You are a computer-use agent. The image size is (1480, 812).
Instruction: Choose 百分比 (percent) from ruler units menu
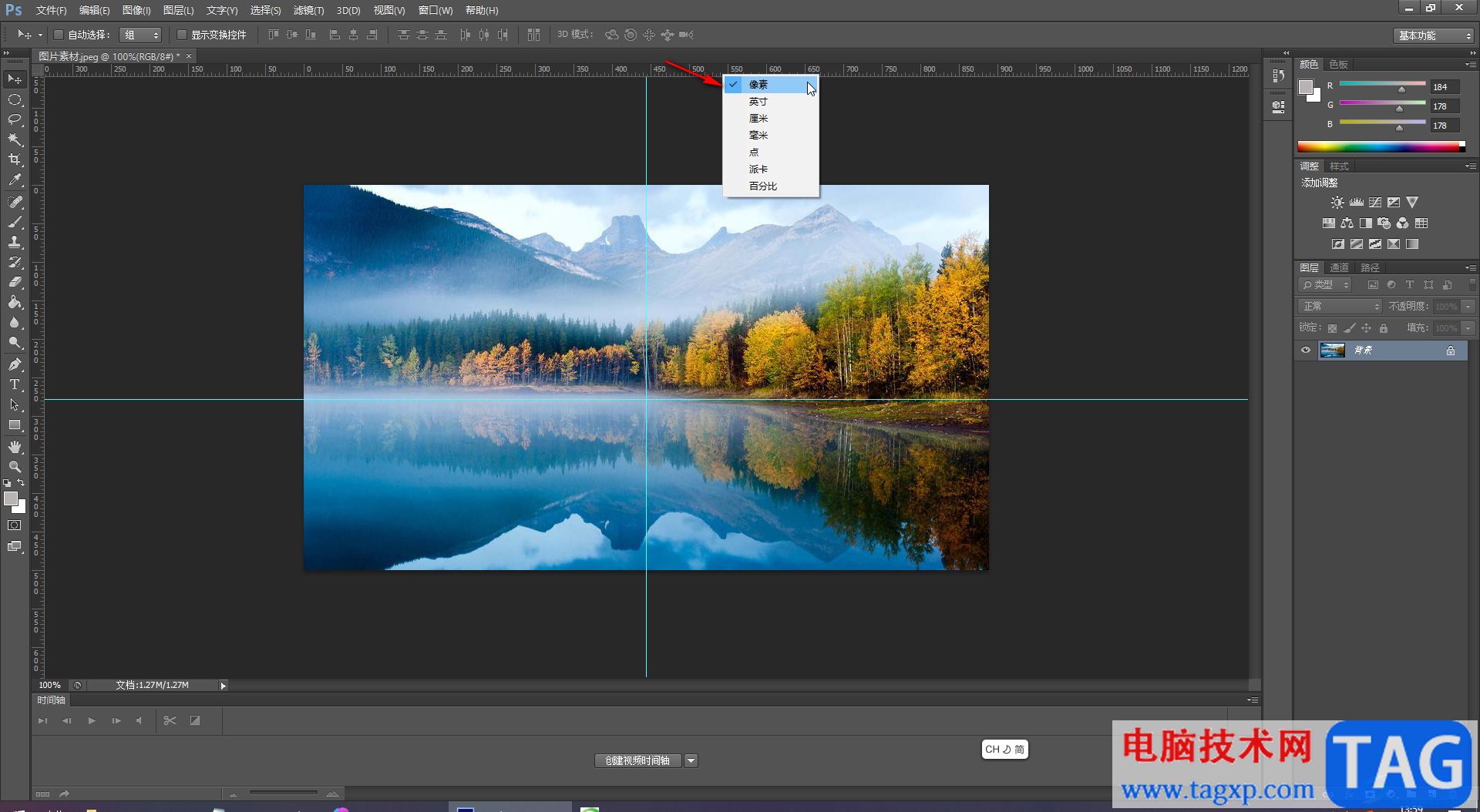click(x=771, y=186)
